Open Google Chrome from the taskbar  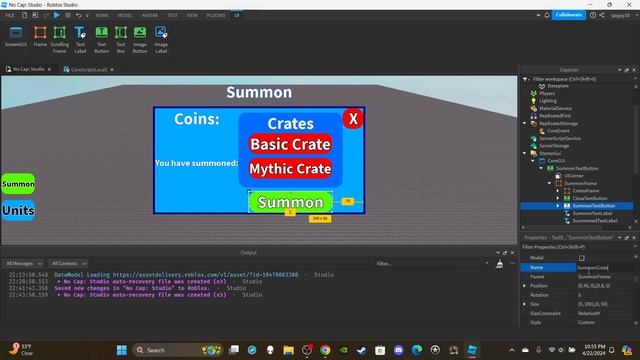[x=325, y=350]
